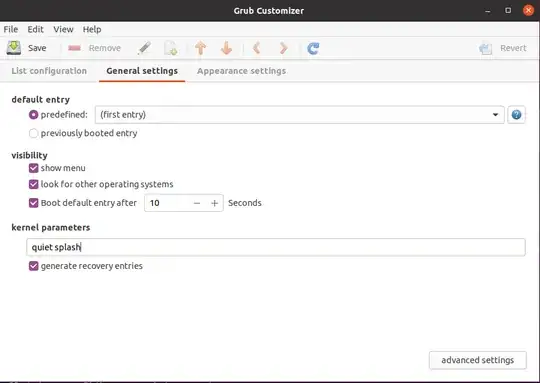This screenshot has height=383, width=540.
Task: Minimize the Grub Customizer window
Action: click(488, 11)
